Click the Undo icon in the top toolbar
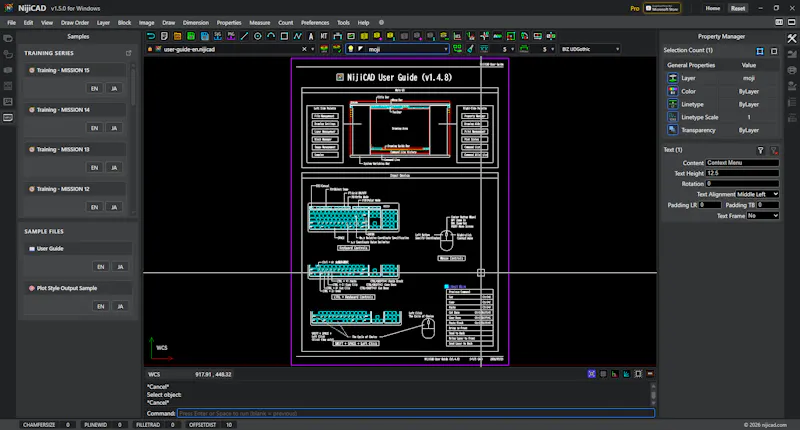This screenshot has width=800, height=430. pyautogui.click(x=151, y=36)
